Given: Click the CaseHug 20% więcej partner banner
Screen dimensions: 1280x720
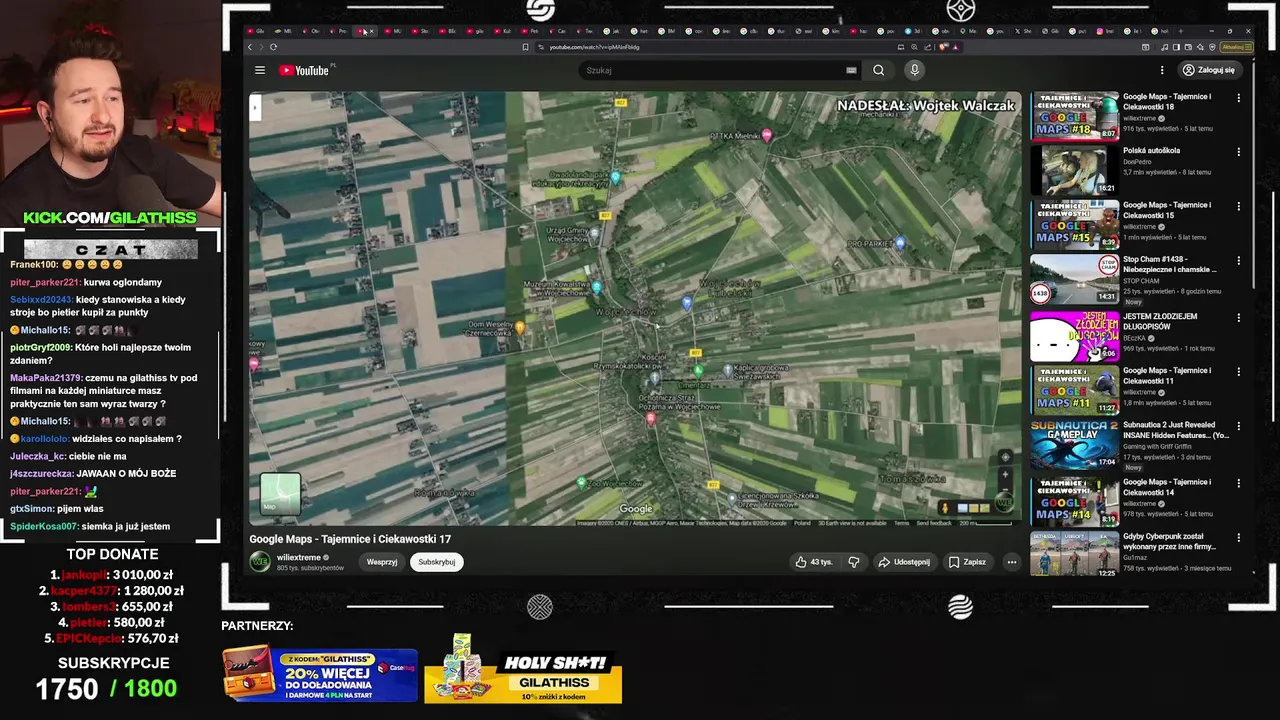Looking at the screenshot, I should click(x=319, y=675).
